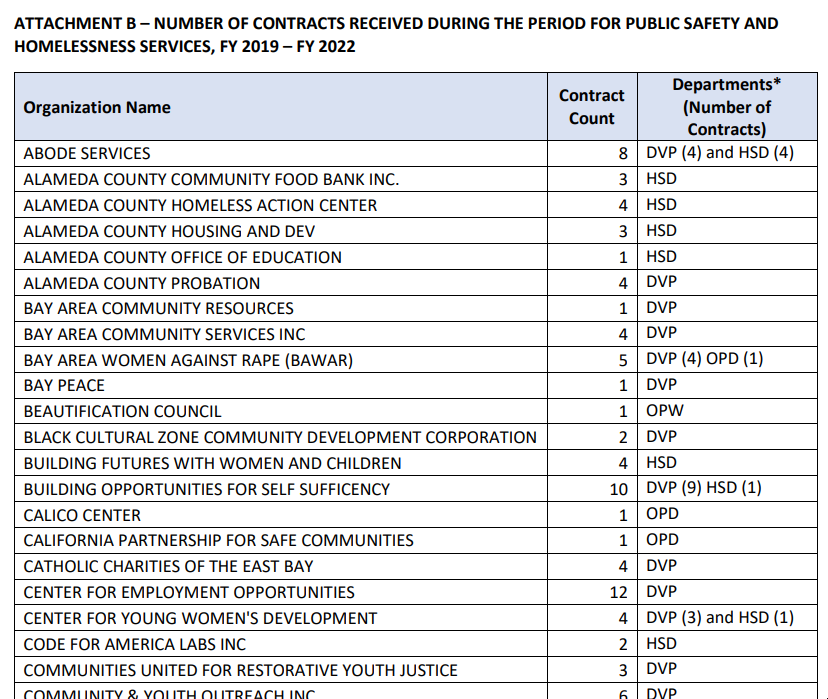Click 'BLACK CULTURAL ZONE COMMUNITY DEVELOPMENT CORPORATION'

(x=280, y=437)
